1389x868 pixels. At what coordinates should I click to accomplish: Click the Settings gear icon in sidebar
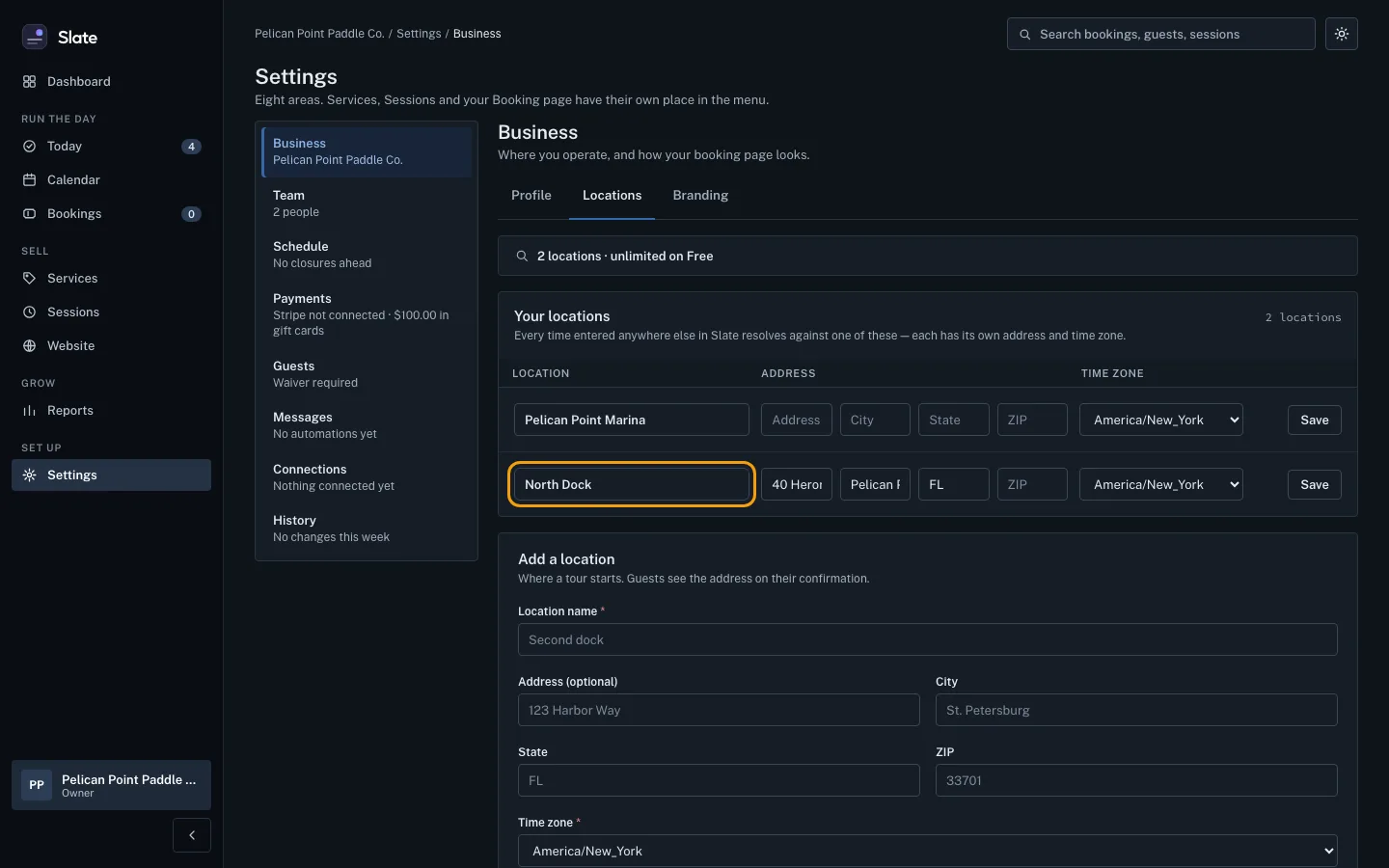pos(29,475)
